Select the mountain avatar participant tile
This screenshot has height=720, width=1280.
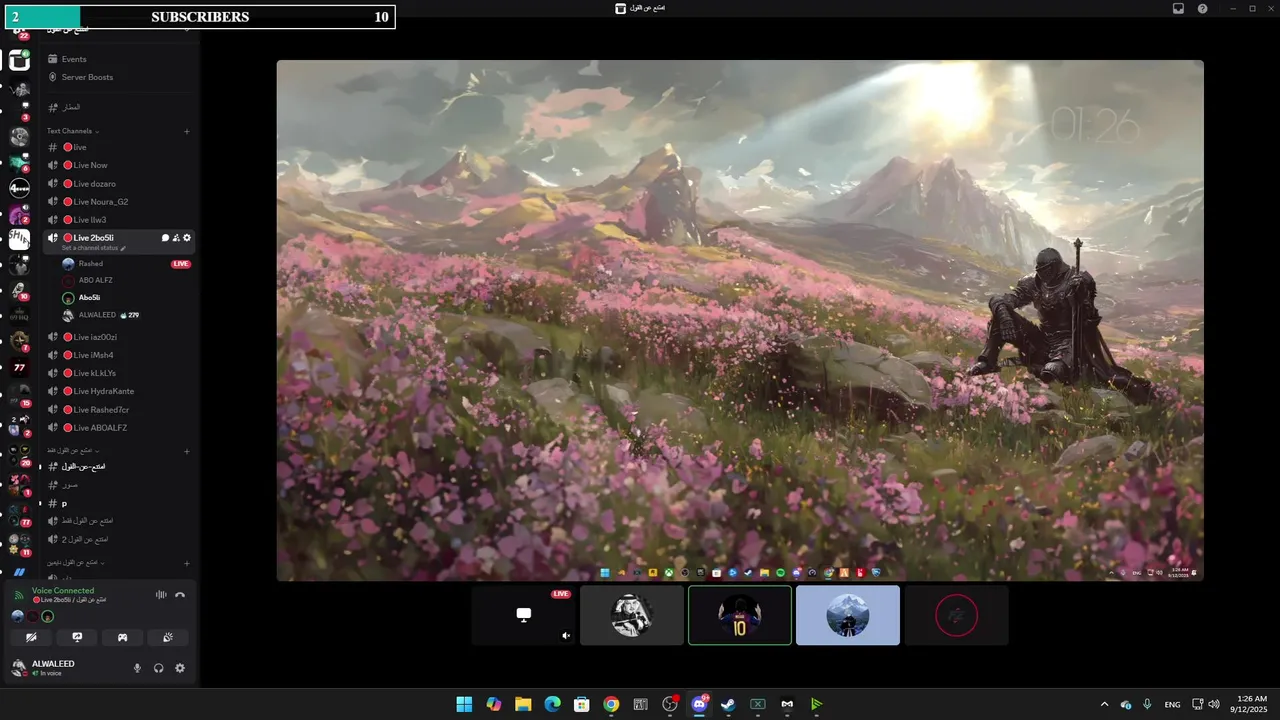(x=848, y=615)
